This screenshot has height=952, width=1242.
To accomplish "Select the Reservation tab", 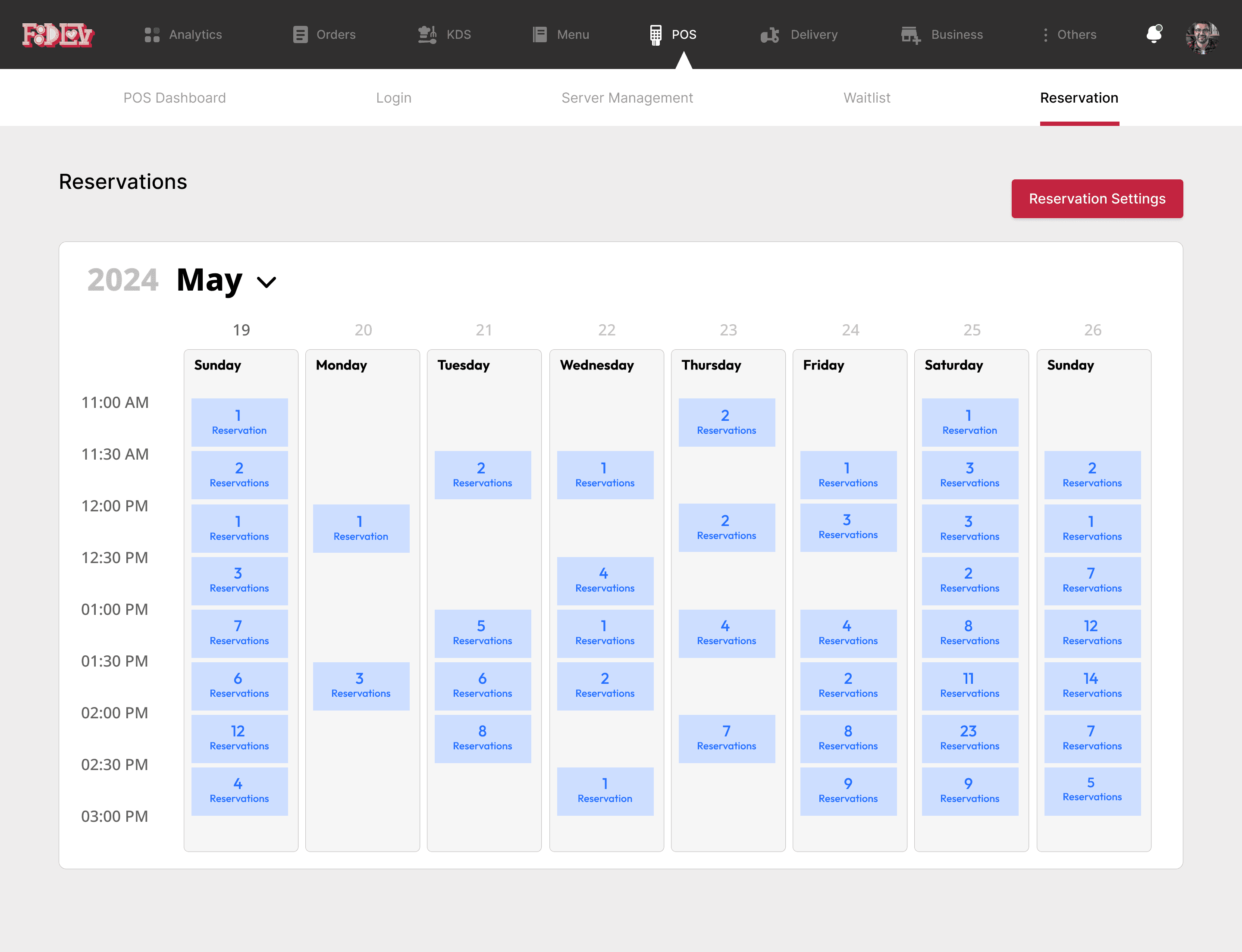I will coord(1079,97).
